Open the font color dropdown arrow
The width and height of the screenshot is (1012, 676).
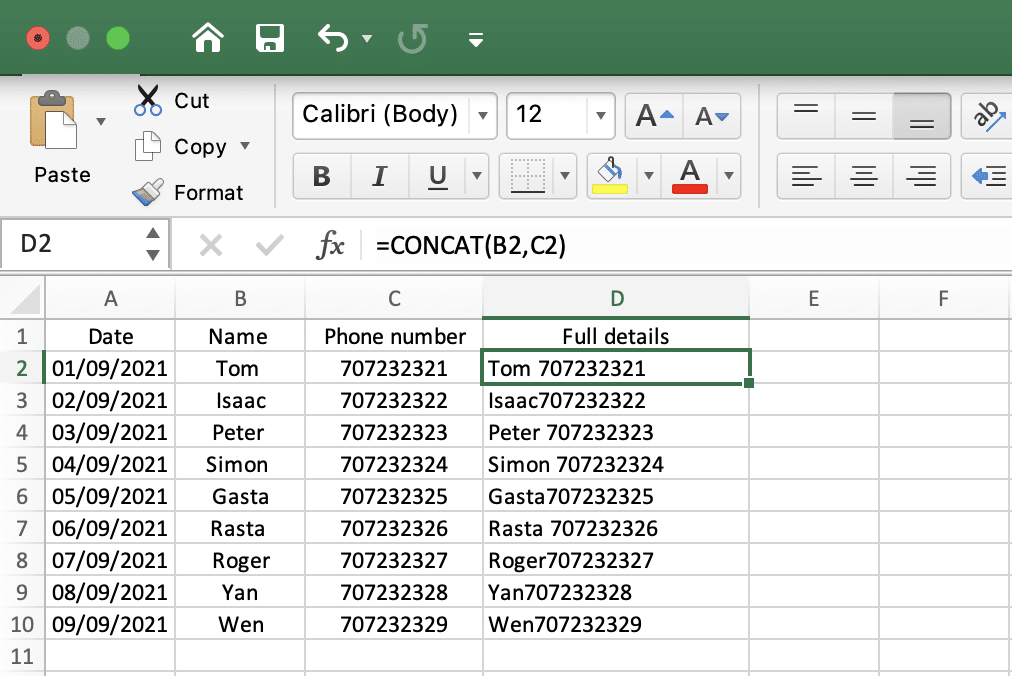tap(729, 176)
